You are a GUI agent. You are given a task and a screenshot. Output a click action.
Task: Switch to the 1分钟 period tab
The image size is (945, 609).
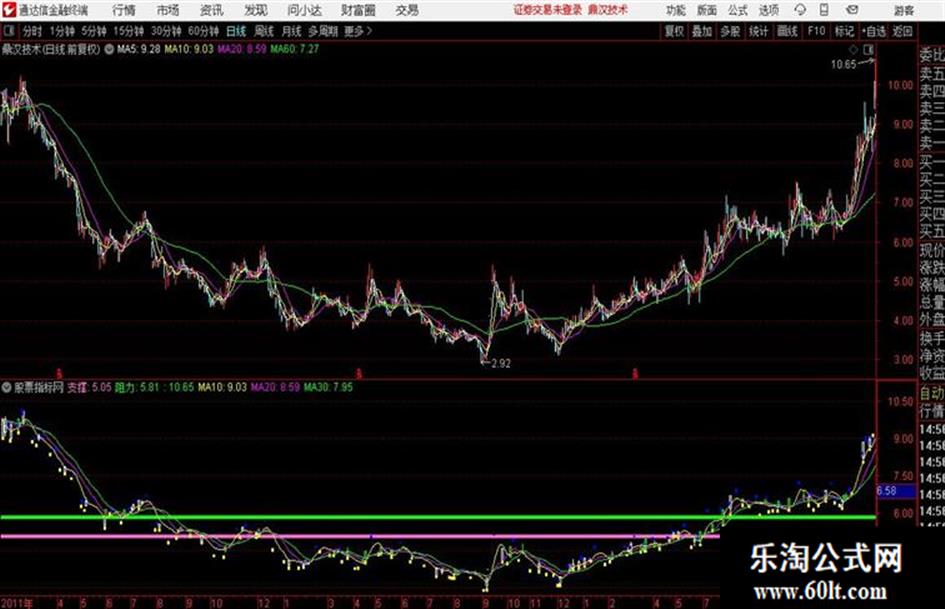pyautogui.click(x=61, y=31)
